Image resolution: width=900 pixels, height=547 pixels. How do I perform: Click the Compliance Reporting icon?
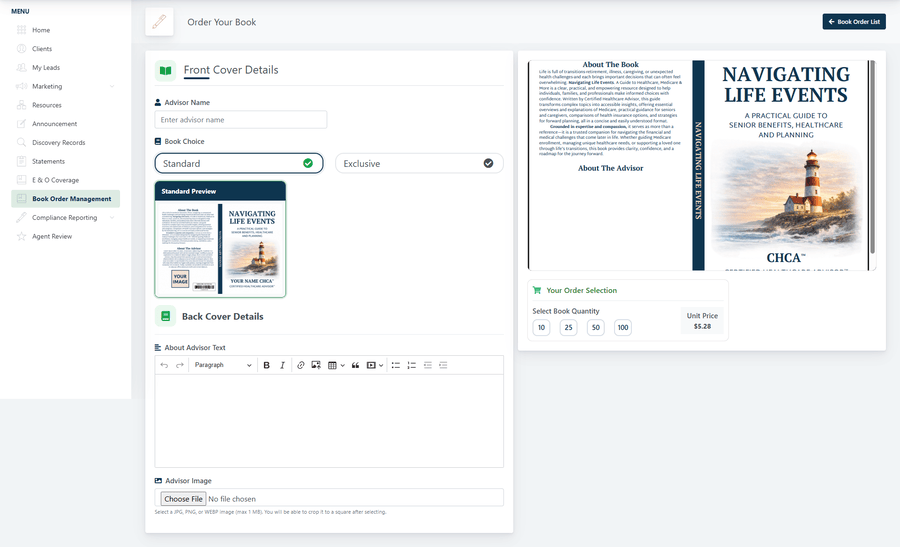(x=21, y=218)
